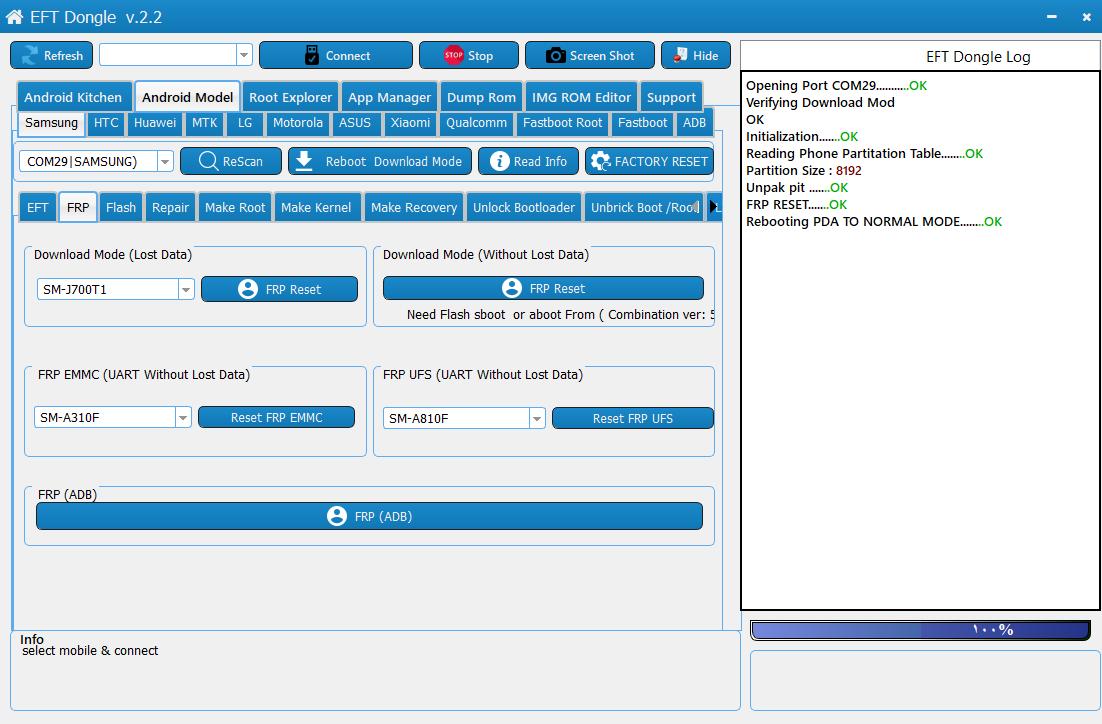Select the HTC brand tab
Image resolution: width=1102 pixels, height=724 pixels.
pyautogui.click(x=106, y=122)
